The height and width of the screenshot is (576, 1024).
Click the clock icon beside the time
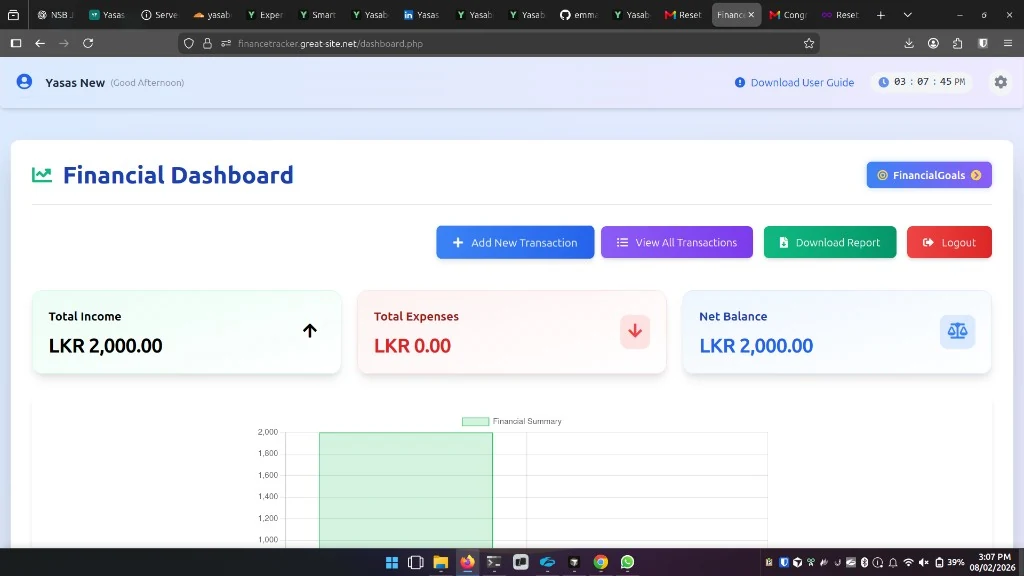click(x=884, y=82)
